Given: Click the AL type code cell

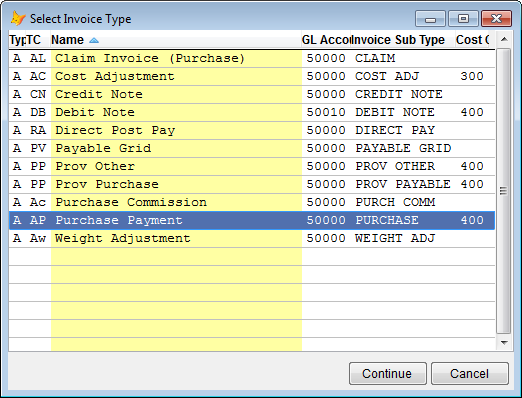Looking at the screenshot, I should coord(38,59).
